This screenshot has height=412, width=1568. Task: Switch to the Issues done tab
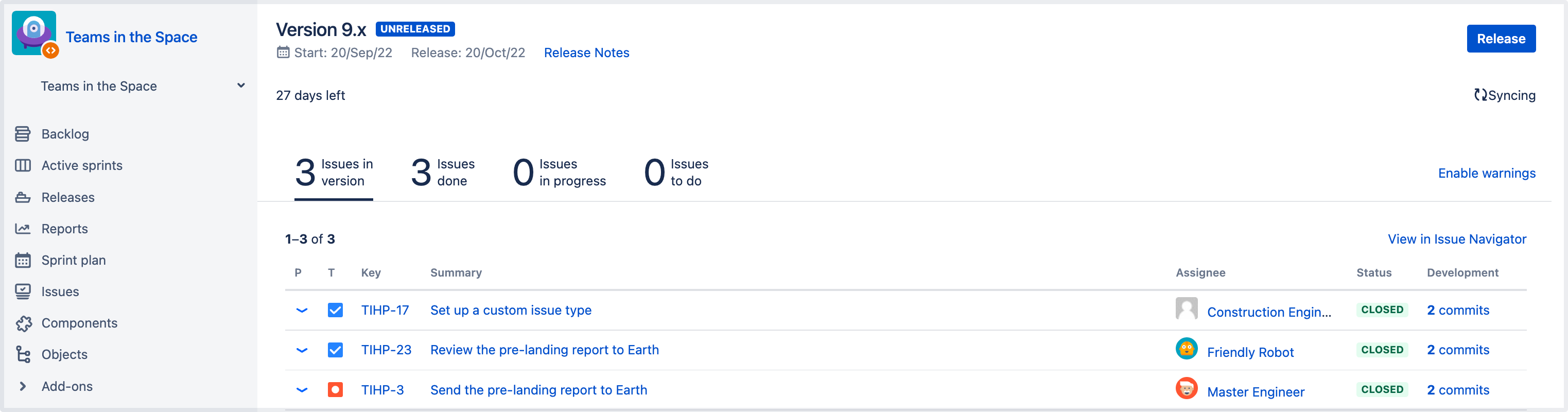(x=443, y=172)
